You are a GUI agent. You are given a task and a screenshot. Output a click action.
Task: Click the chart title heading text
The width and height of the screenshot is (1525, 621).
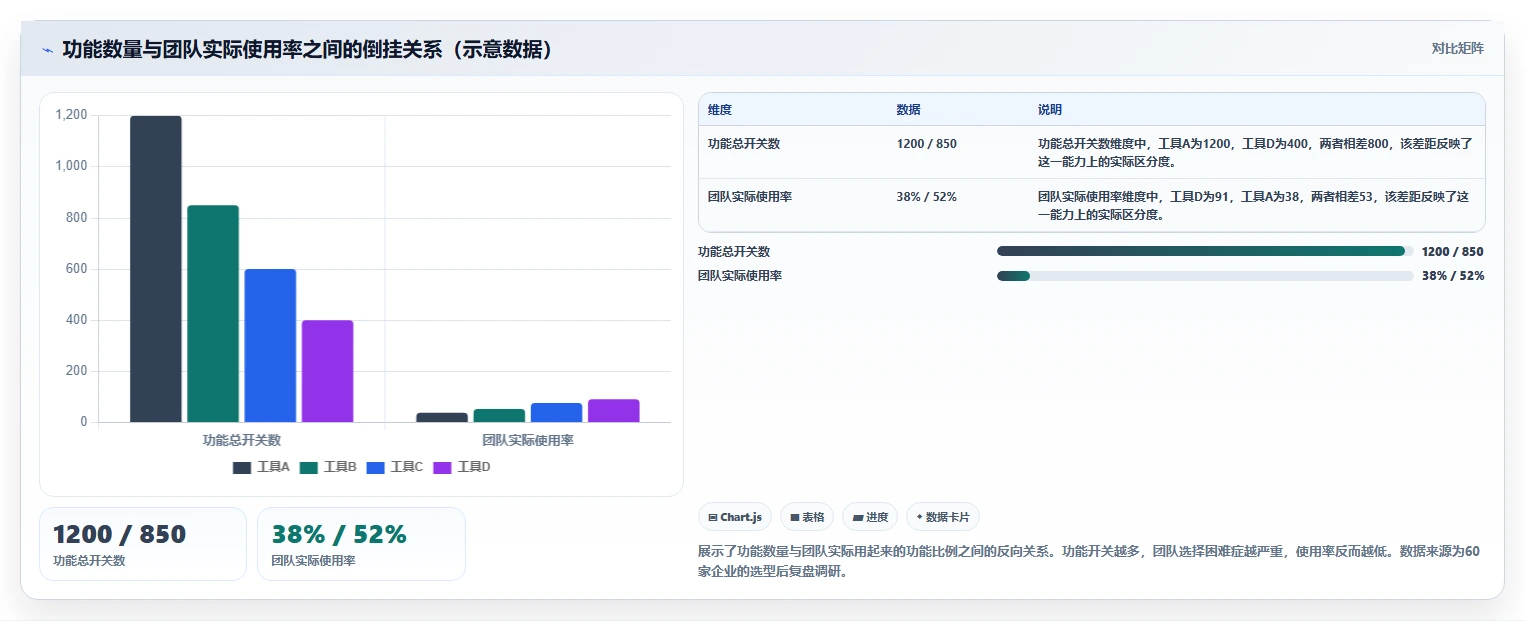click(308, 50)
